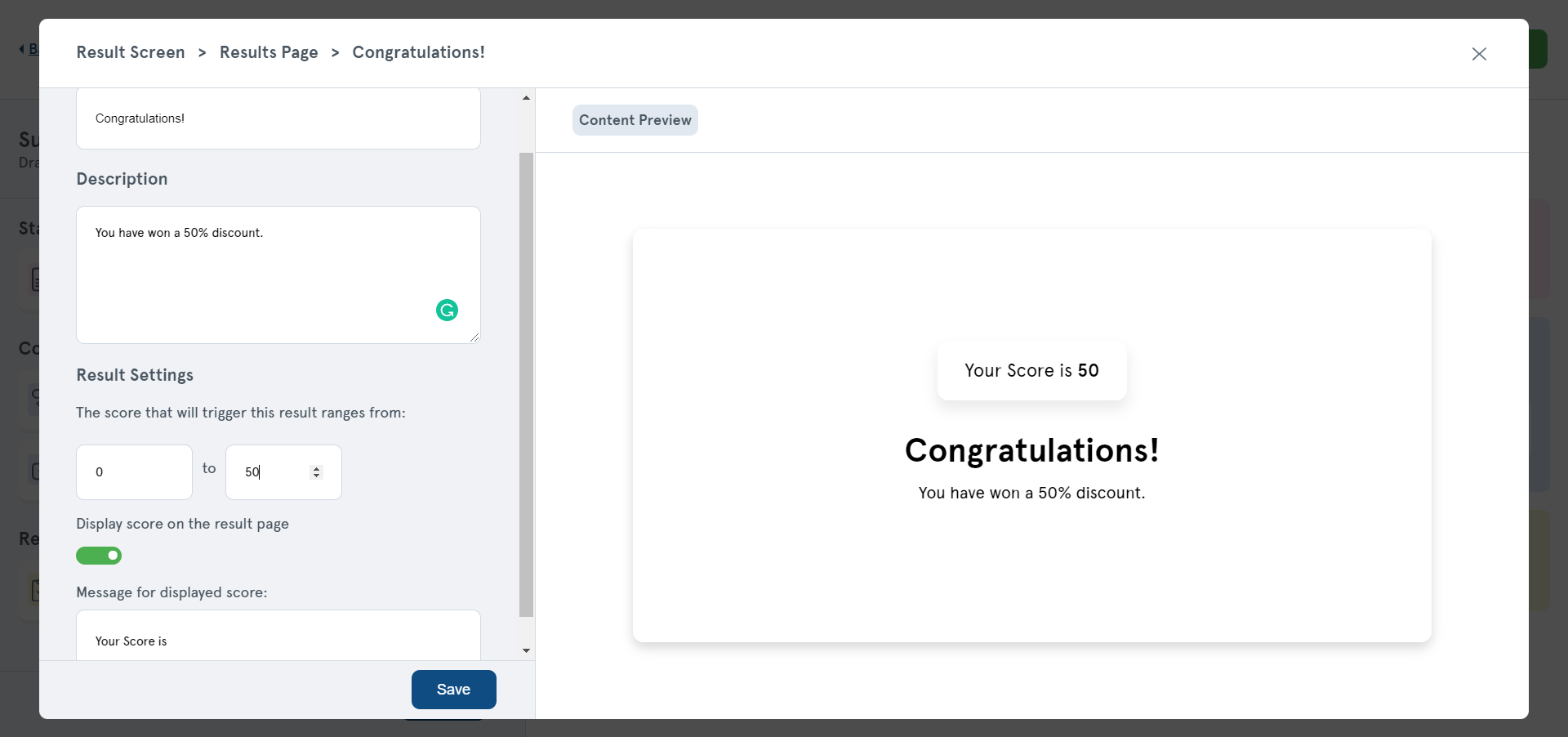This screenshot has width=1568, height=737.
Task: Select the Content Preview tab
Action: pos(635,120)
